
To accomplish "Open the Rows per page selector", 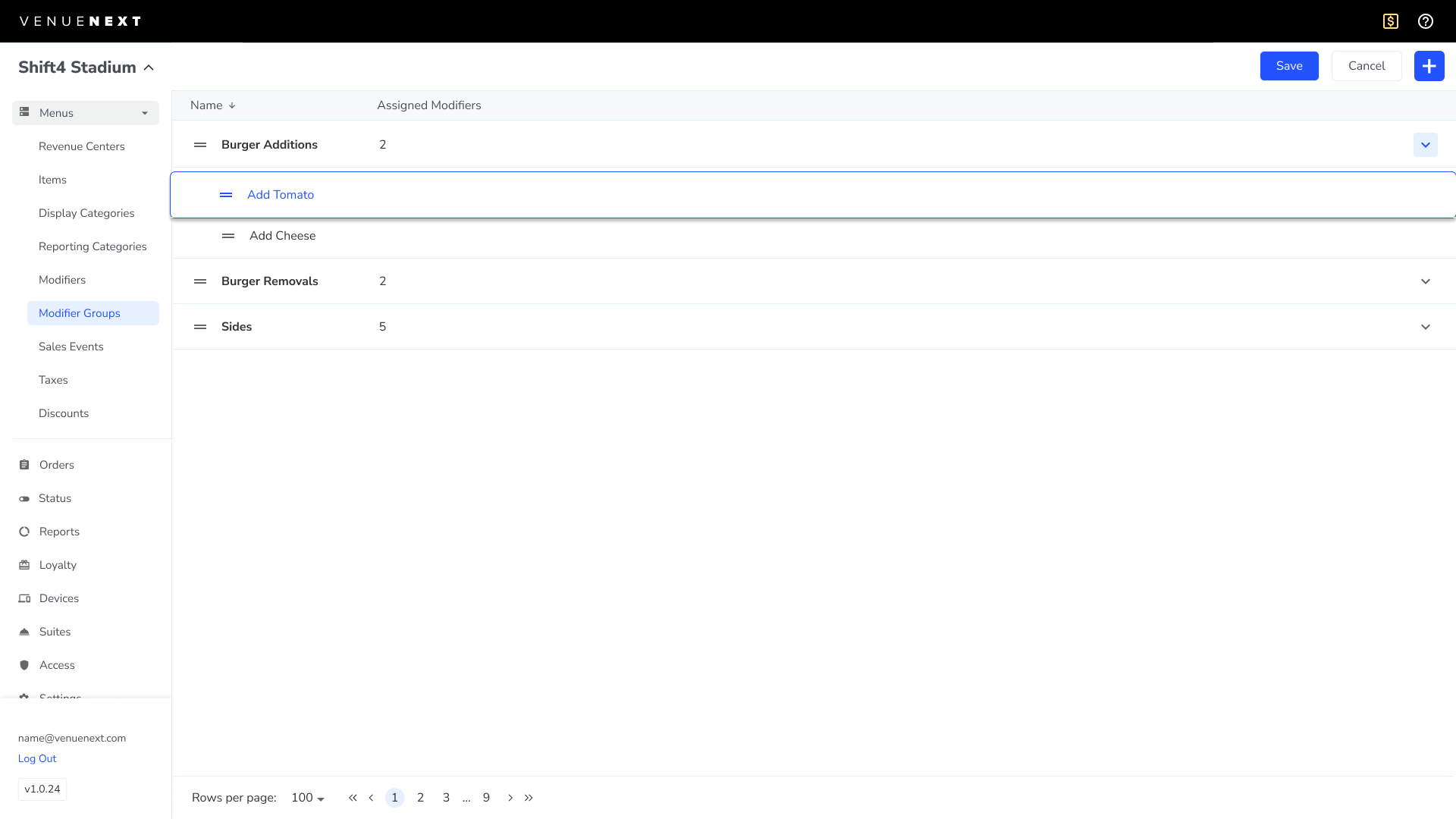I will click(x=307, y=798).
